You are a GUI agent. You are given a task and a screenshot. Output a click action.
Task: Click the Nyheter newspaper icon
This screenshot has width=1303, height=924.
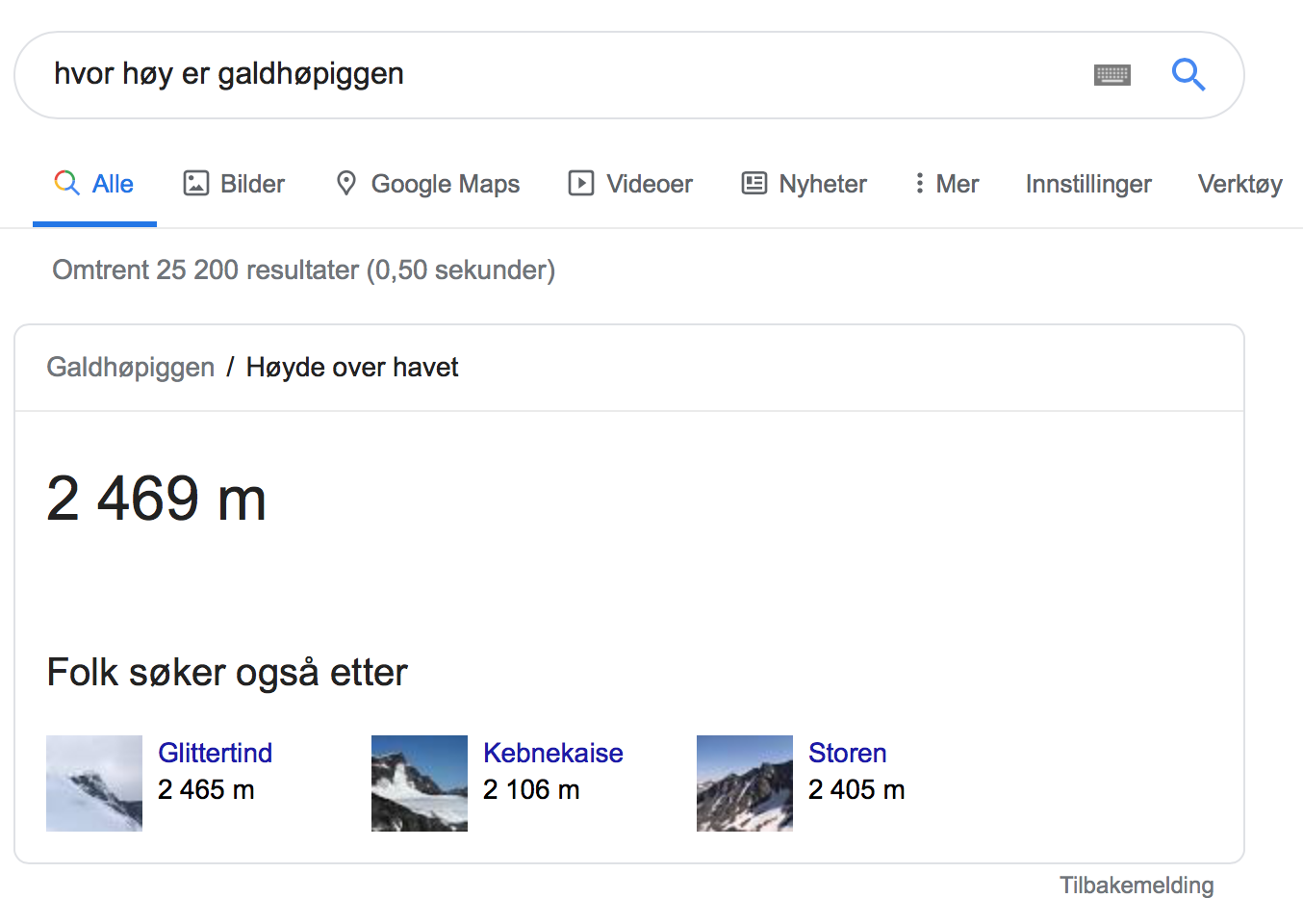coord(754,183)
